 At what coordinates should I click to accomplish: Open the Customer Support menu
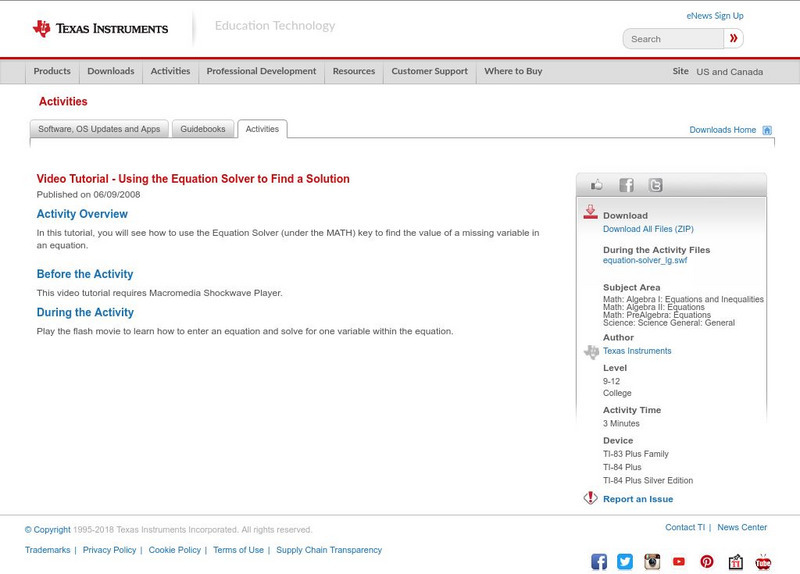[430, 71]
